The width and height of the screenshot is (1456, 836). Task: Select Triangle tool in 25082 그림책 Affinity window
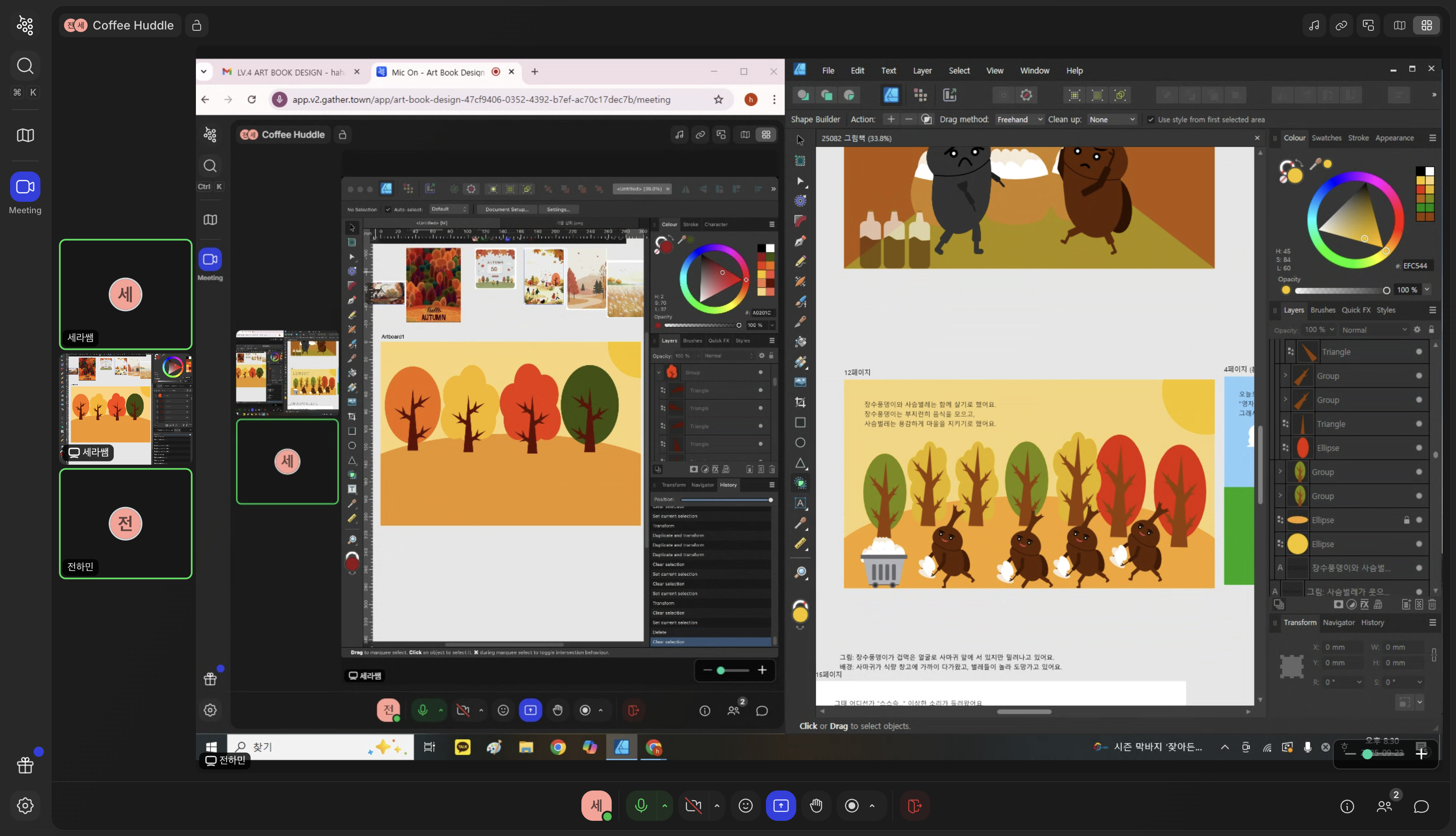[800, 463]
